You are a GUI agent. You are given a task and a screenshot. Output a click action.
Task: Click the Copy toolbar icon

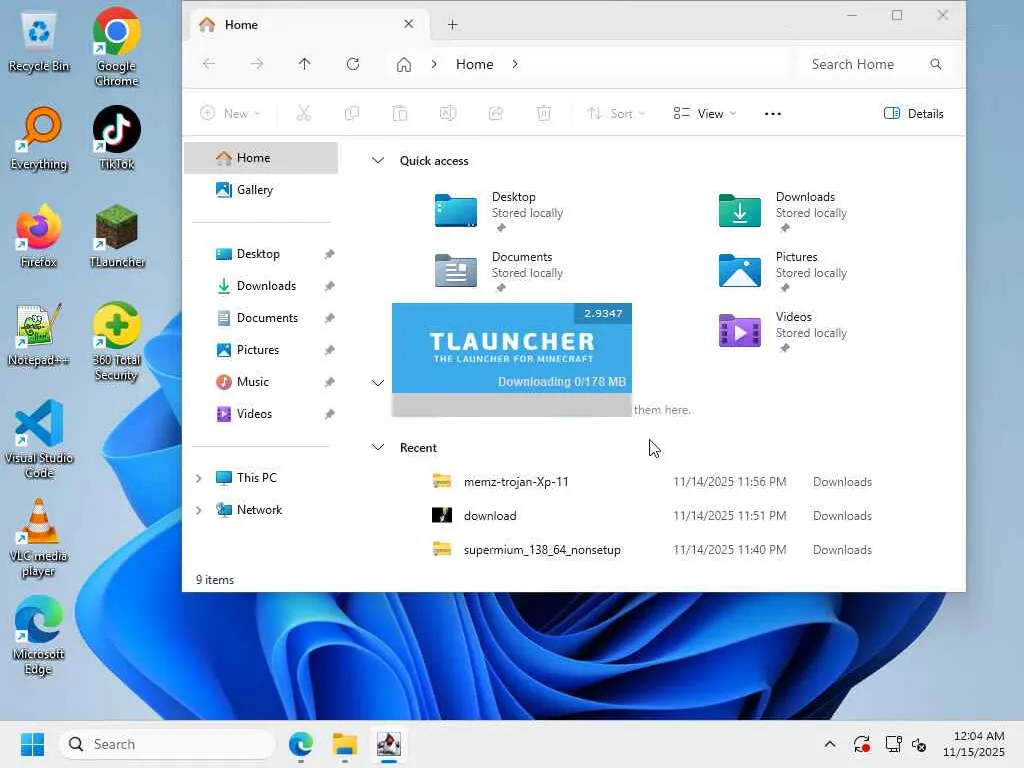pos(351,113)
